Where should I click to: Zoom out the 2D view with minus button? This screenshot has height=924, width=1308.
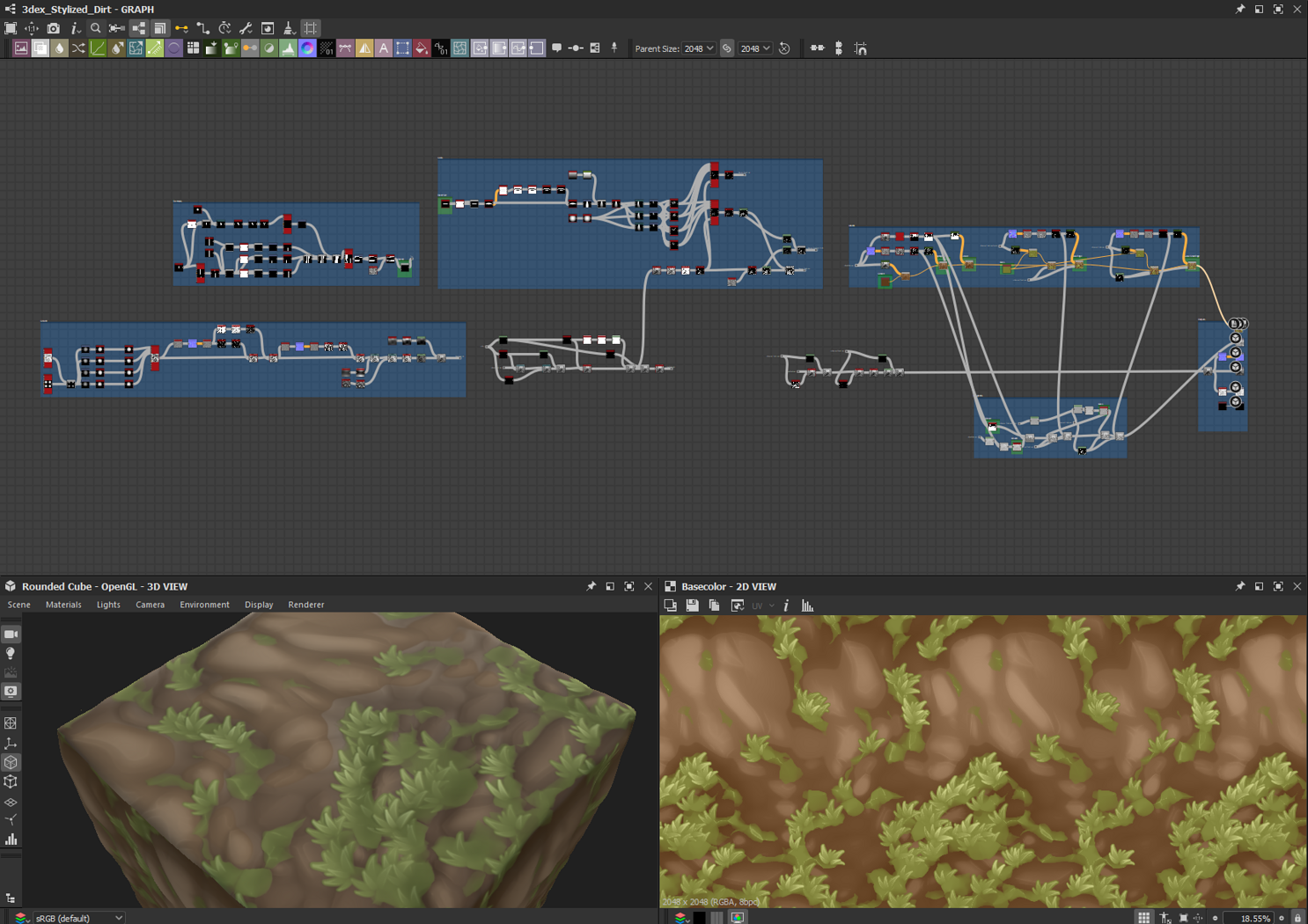tap(1215, 918)
